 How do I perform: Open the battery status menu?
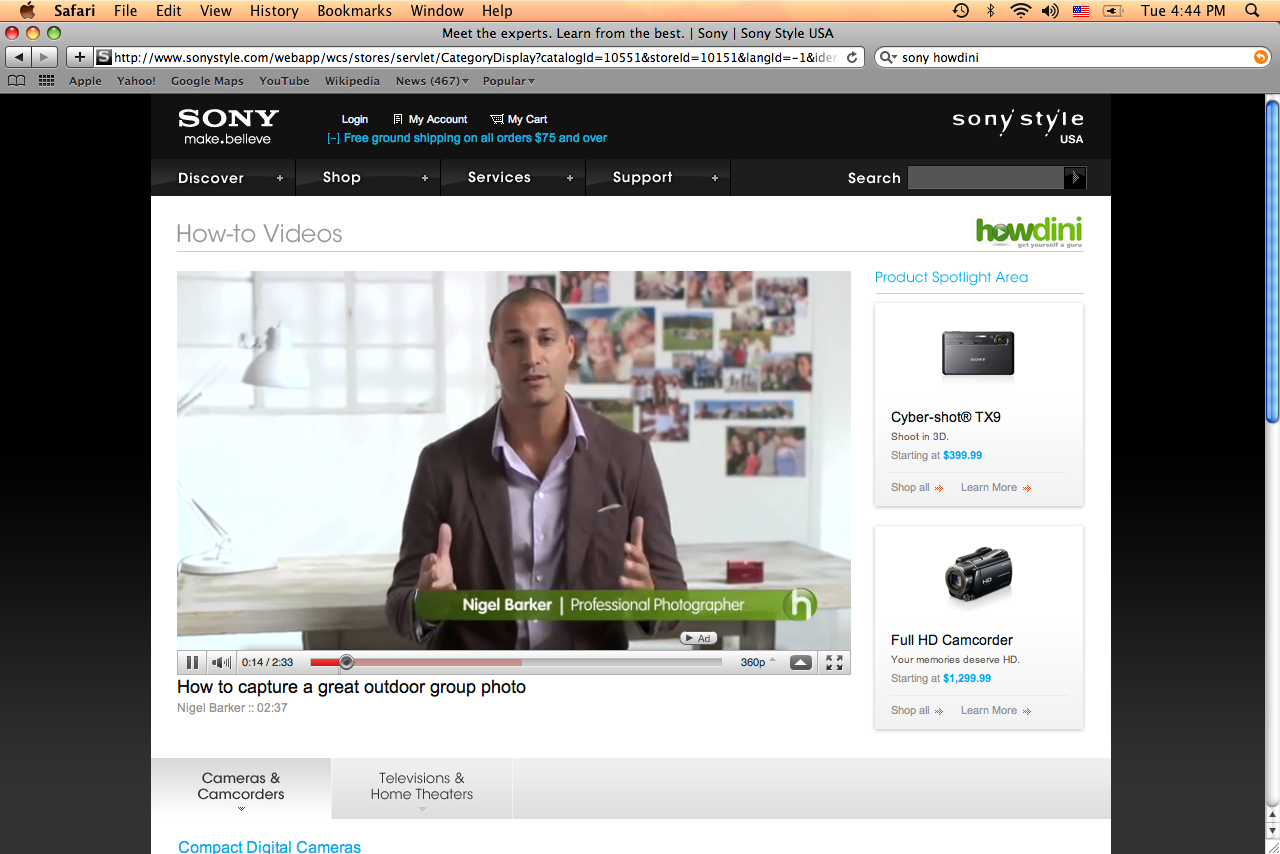click(x=1113, y=11)
